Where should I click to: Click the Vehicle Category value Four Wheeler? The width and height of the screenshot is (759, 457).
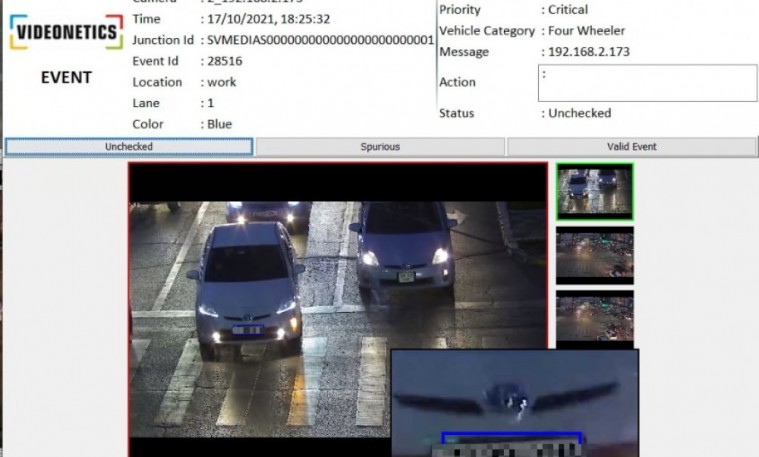tap(586, 30)
